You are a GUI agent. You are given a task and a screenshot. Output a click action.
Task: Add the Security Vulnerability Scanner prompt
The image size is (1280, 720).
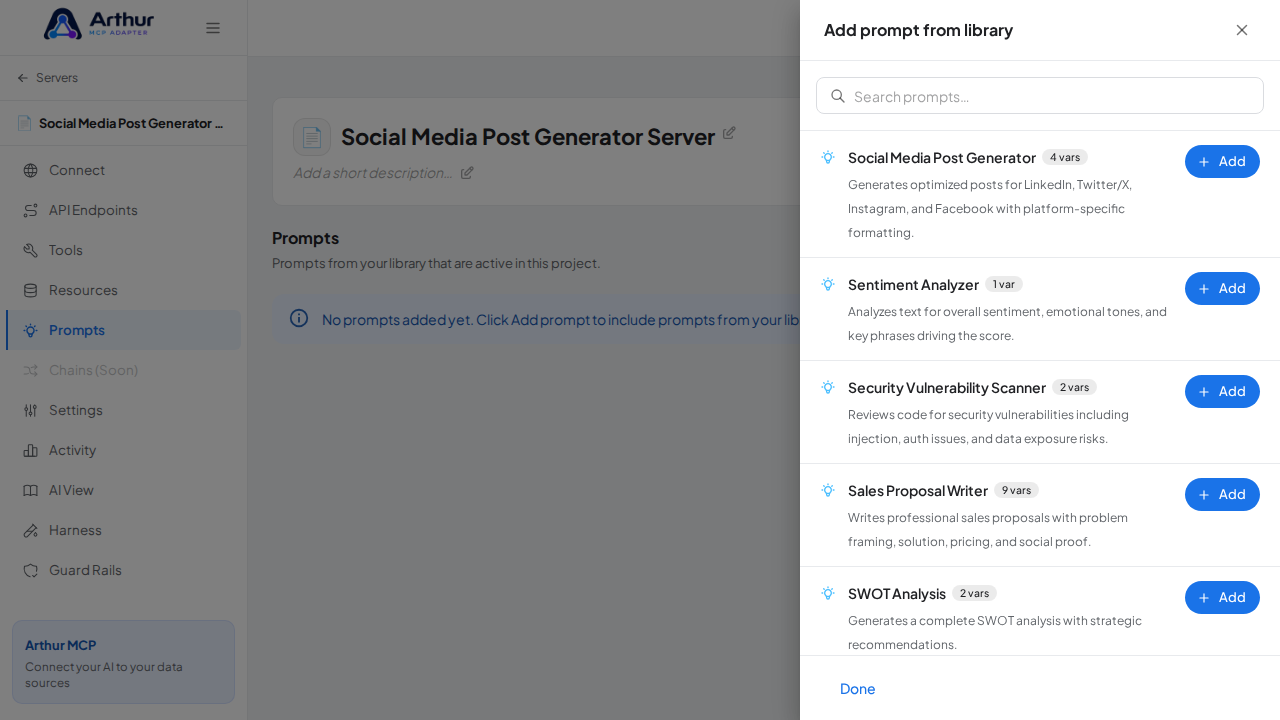(1222, 391)
